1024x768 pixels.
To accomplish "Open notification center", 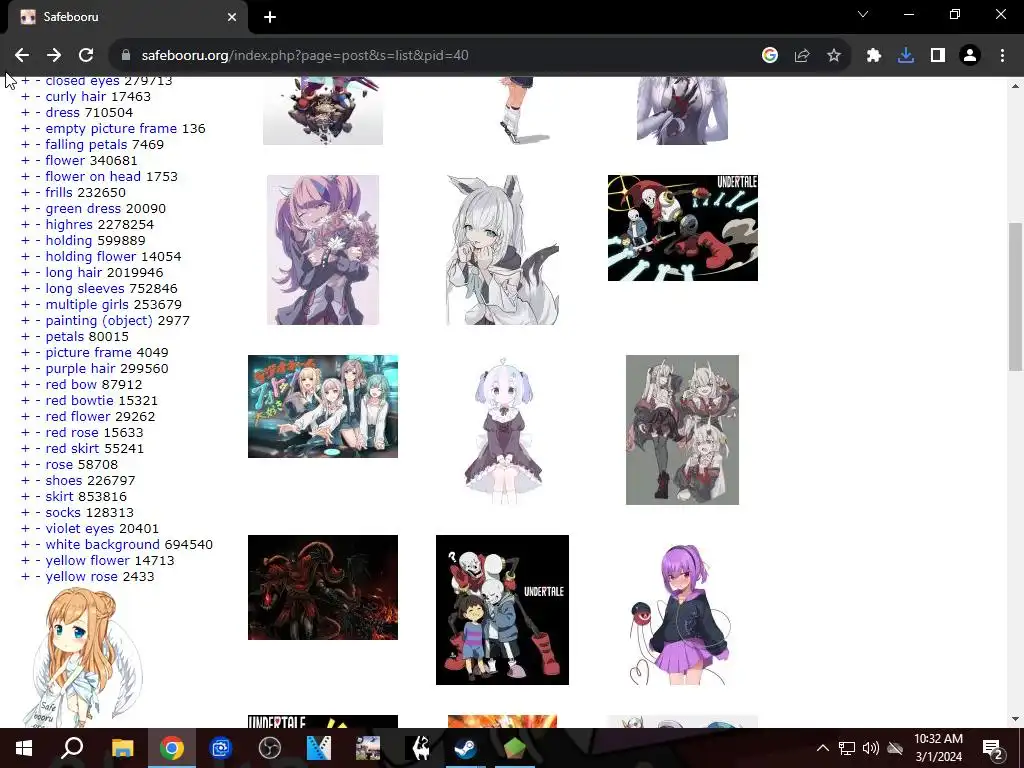I will [993, 749].
